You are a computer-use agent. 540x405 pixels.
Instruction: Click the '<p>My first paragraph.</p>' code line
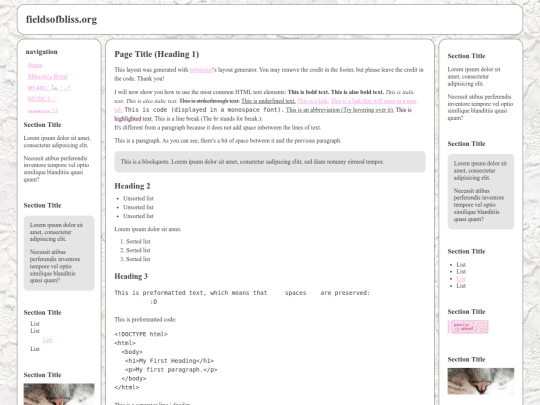pos(171,370)
